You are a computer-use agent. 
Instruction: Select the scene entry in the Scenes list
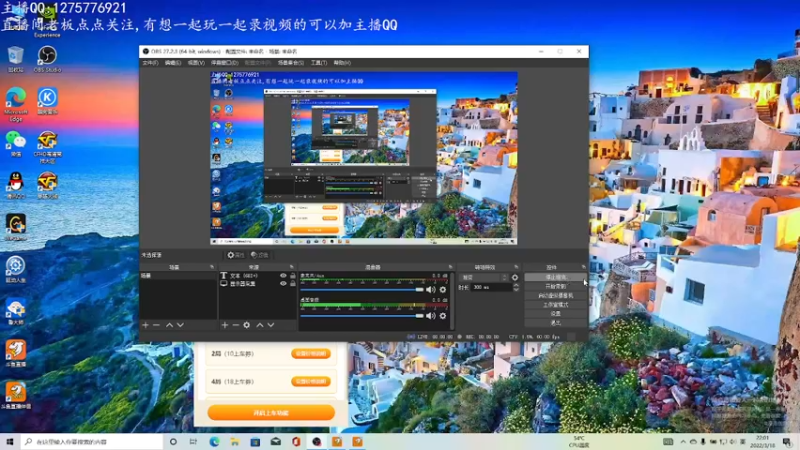coord(178,276)
